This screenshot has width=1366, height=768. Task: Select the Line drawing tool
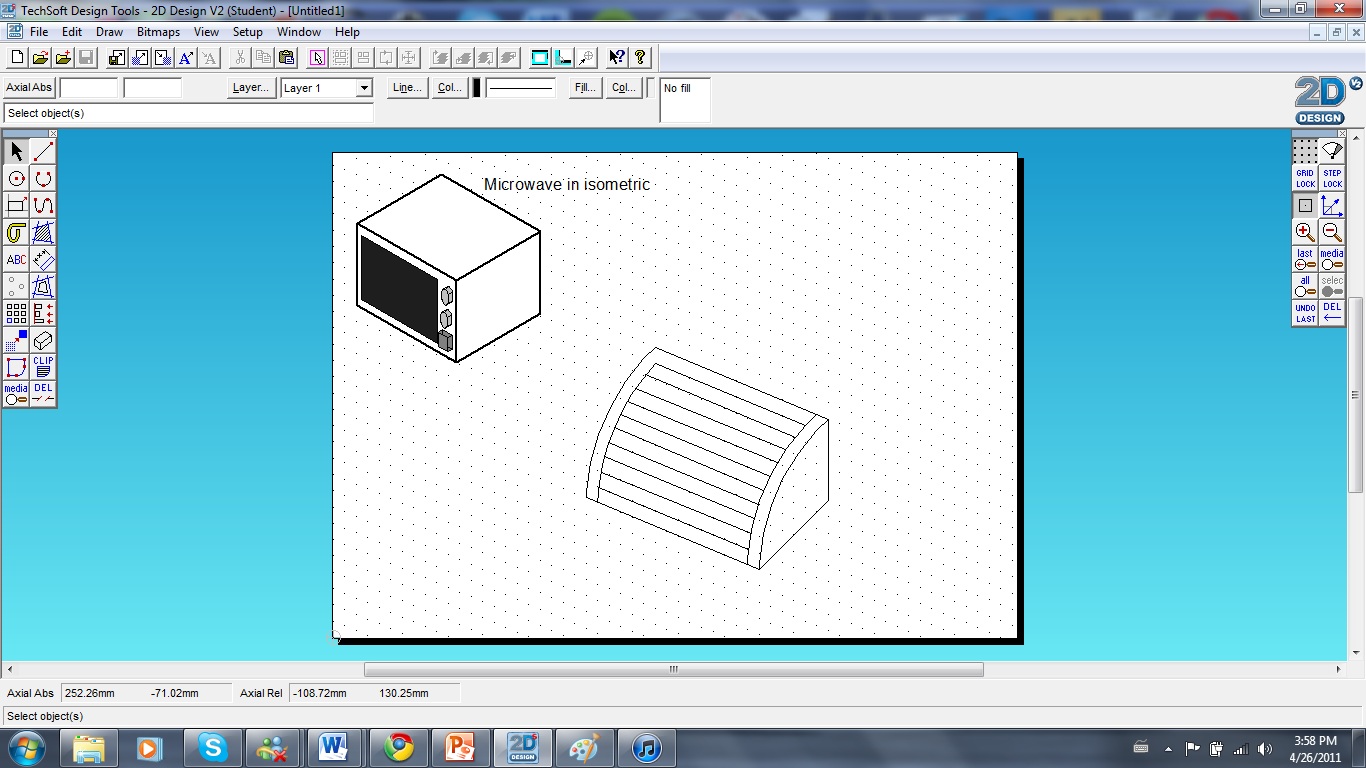[43, 150]
